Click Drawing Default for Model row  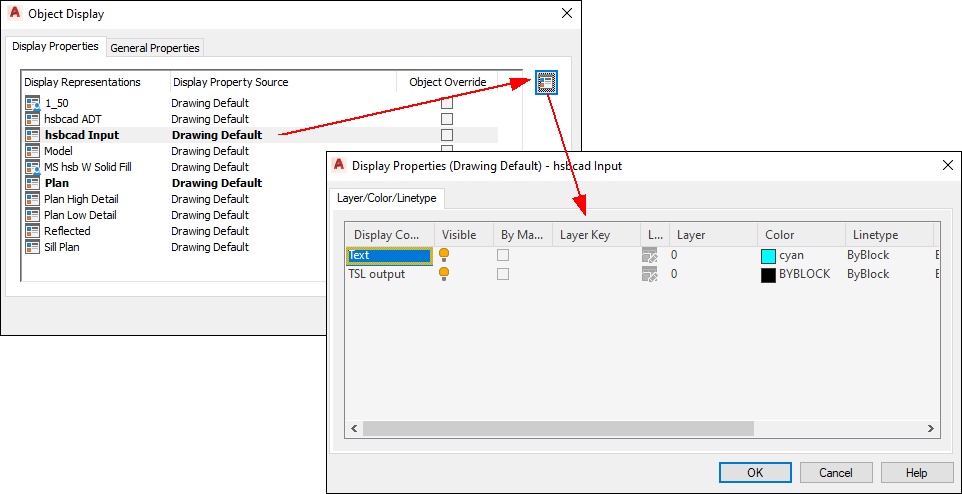[210, 151]
